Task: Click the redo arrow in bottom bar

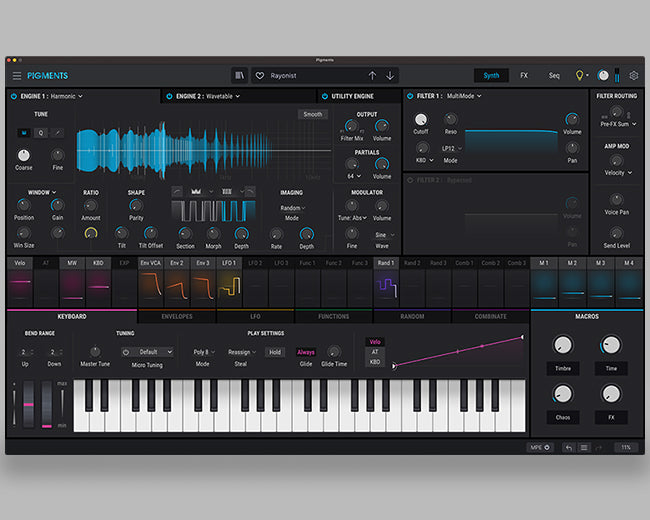Action: (x=598, y=447)
